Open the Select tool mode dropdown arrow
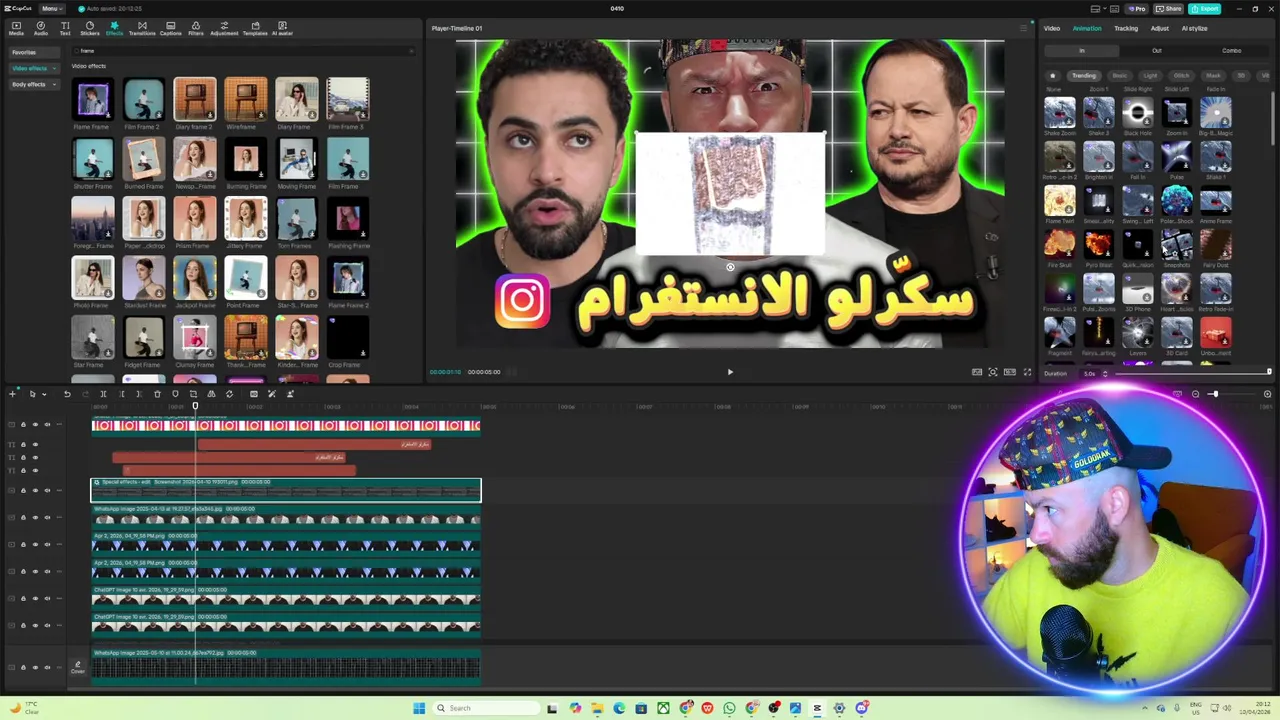1280x720 pixels. [x=43, y=394]
